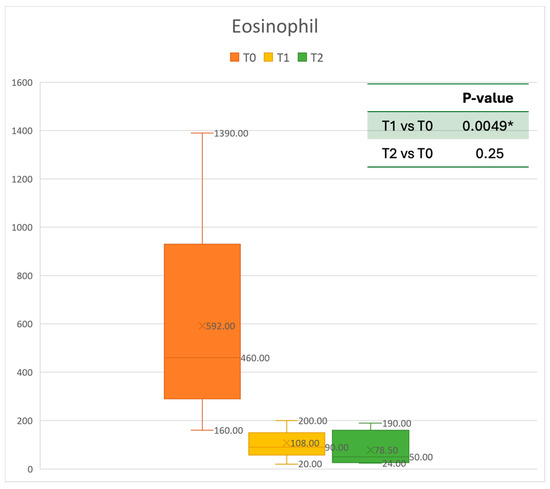
Task: Select the 1390.00 upper whisker label
Action: click(231, 134)
